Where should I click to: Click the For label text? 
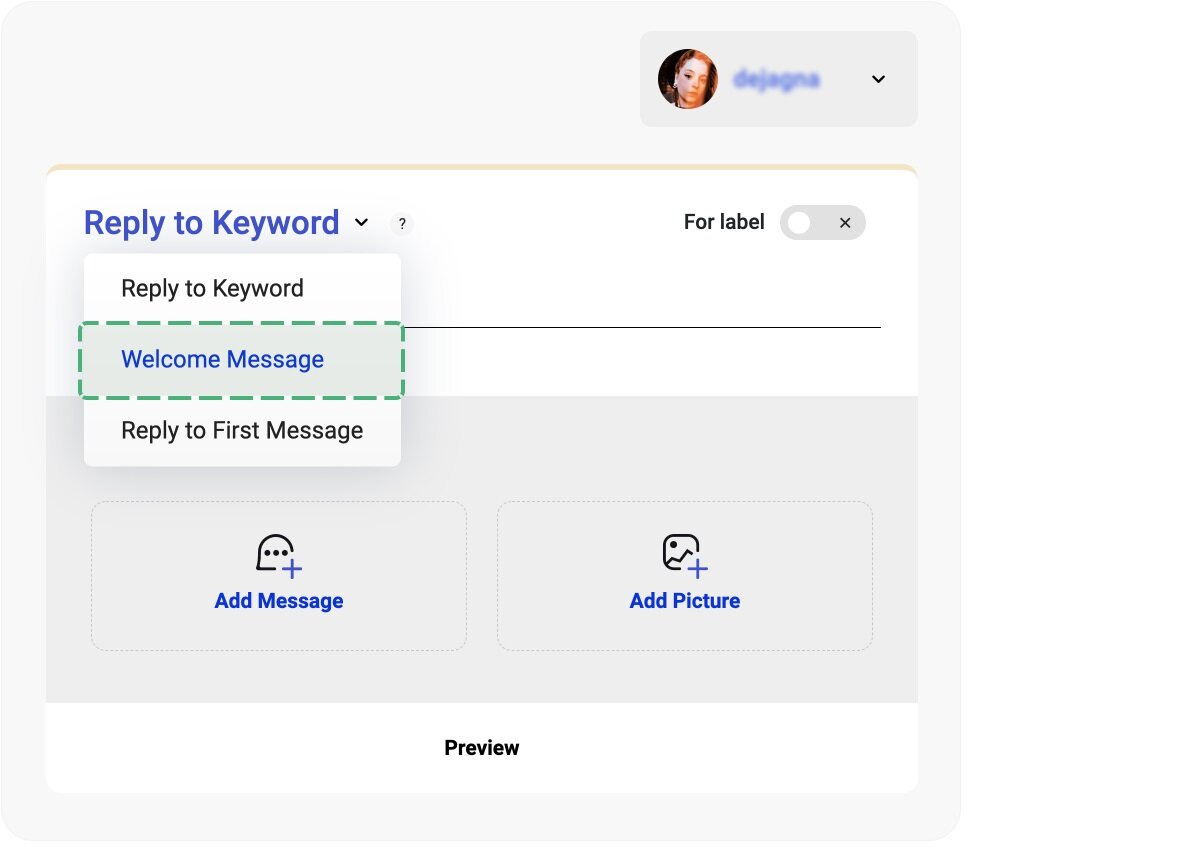click(724, 222)
